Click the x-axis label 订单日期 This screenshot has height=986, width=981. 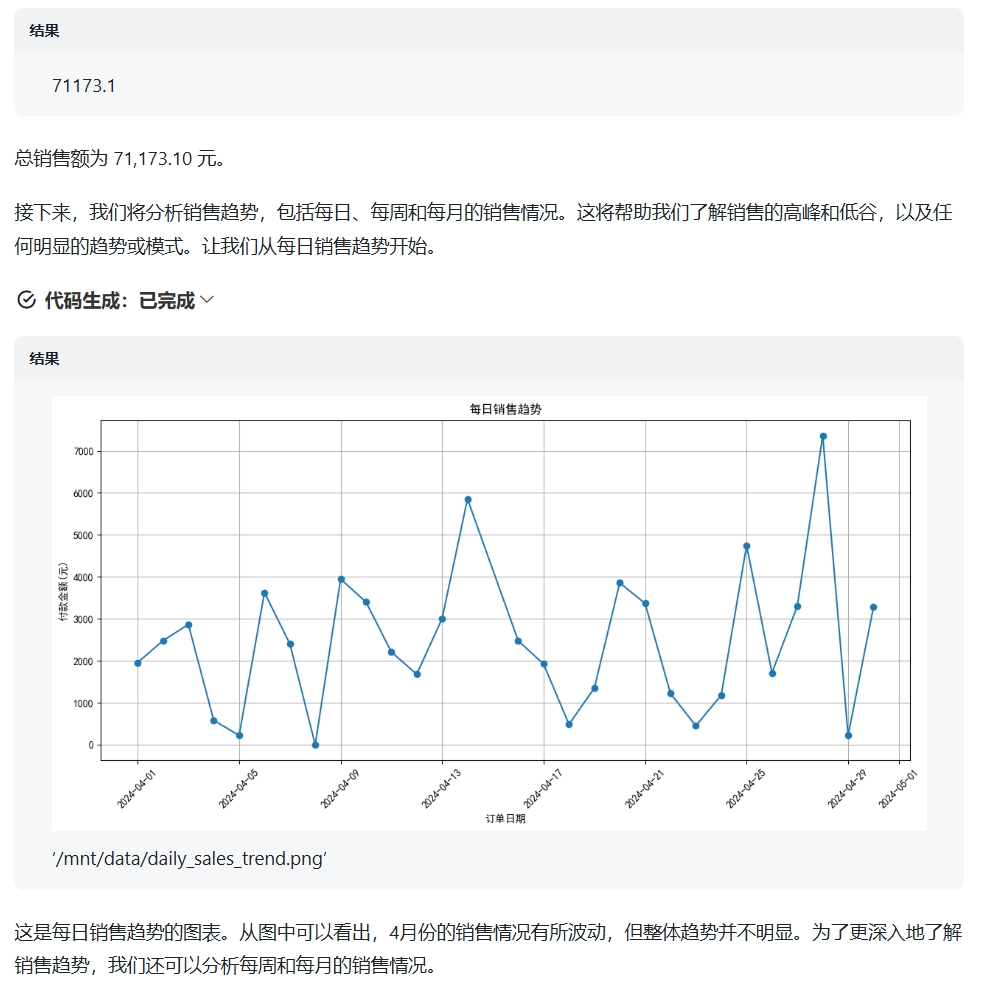pos(505,818)
